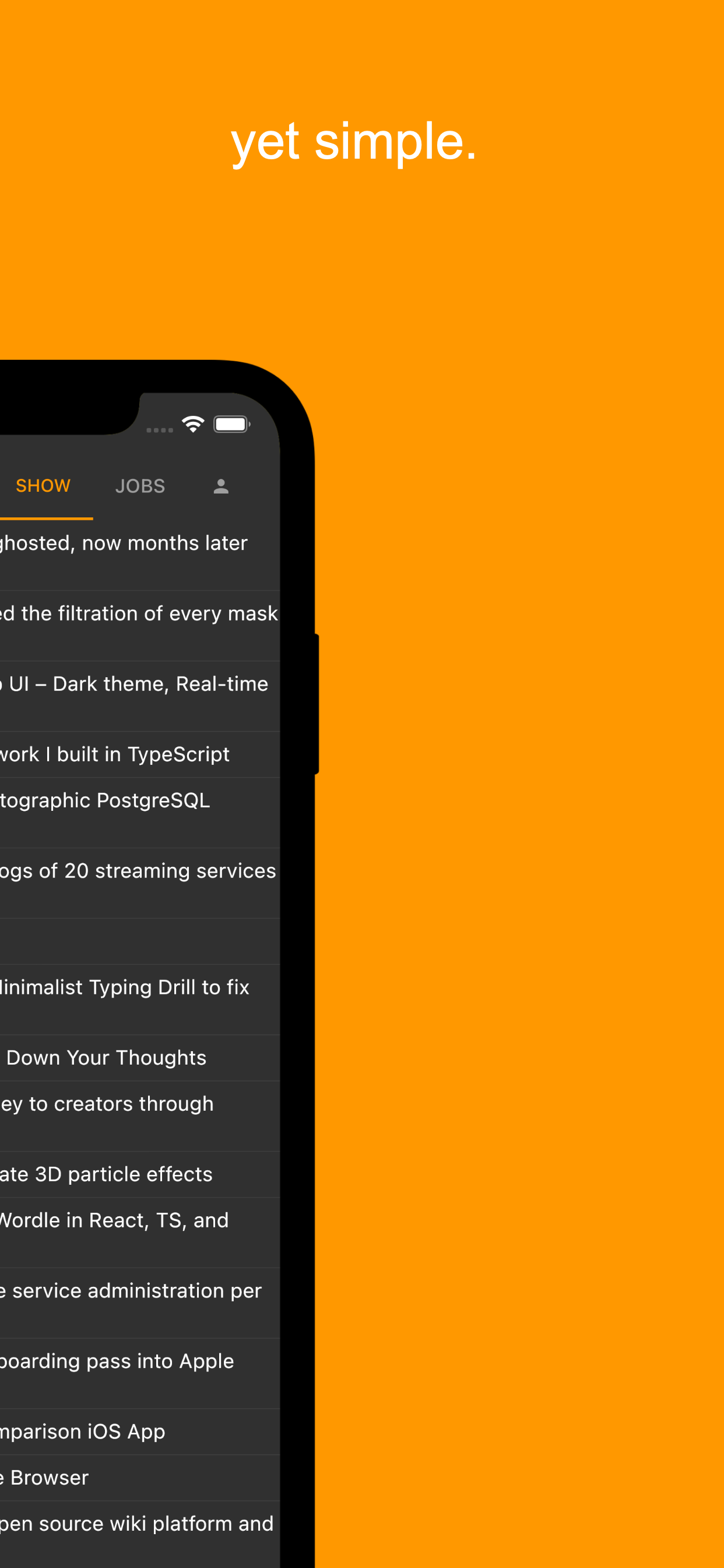Select the 'Minimalist Typing Drill' story

[x=125, y=988]
